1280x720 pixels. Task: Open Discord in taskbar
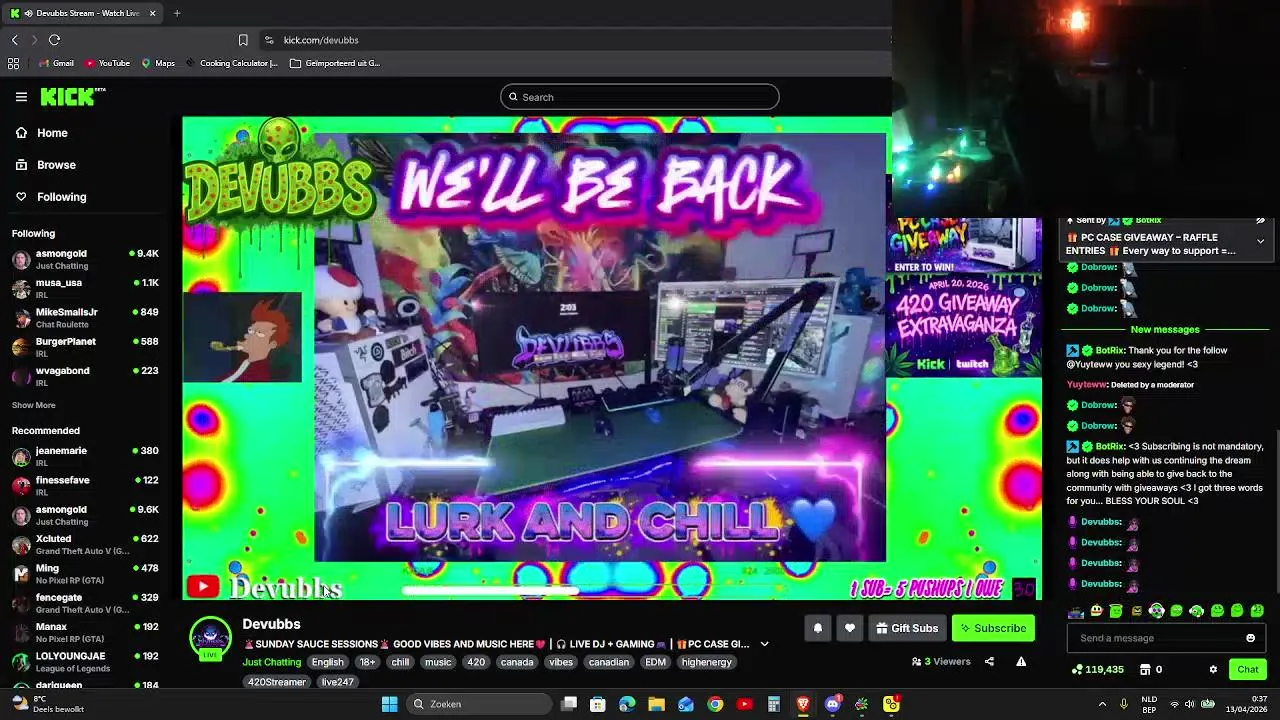tap(833, 704)
